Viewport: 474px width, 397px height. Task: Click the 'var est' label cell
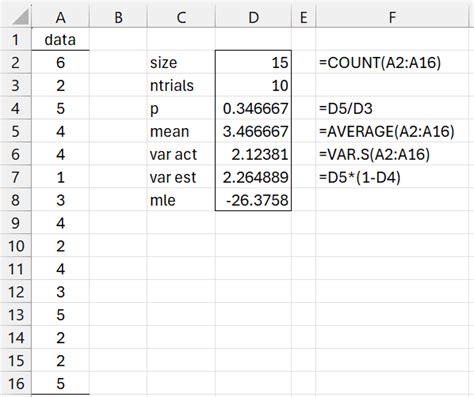click(x=181, y=177)
